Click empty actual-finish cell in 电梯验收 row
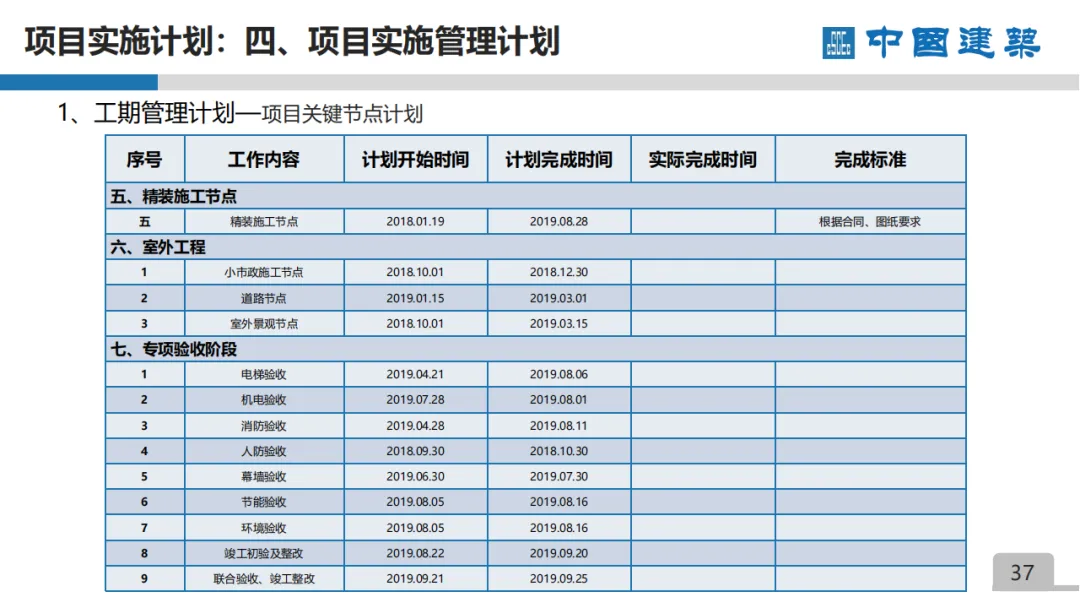 (x=703, y=375)
